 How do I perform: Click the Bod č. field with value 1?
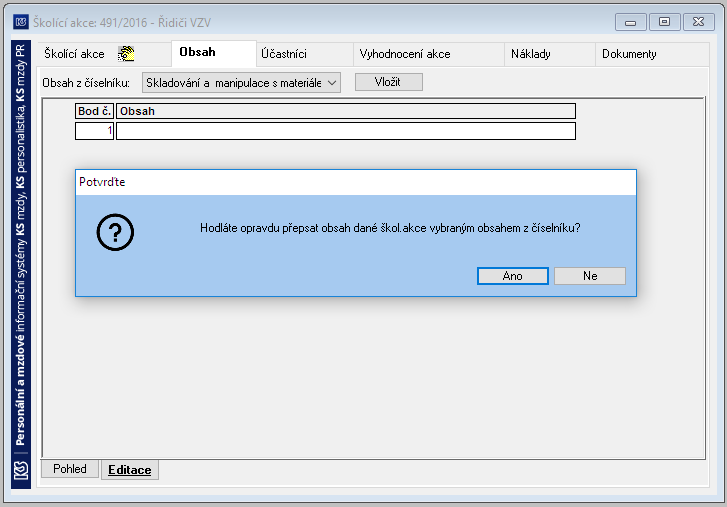(x=95, y=131)
